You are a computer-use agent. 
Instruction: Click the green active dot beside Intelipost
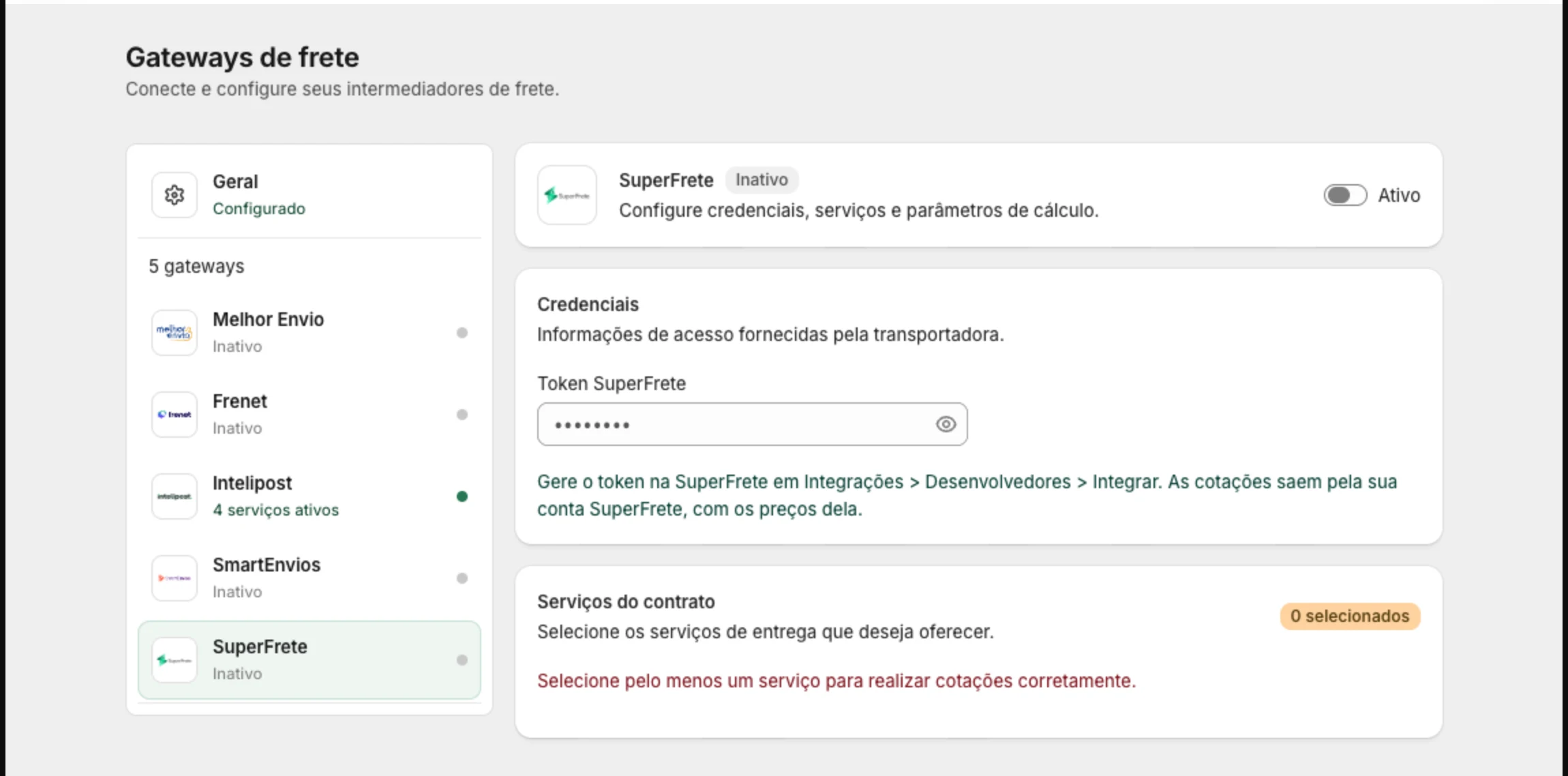pos(462,496)
